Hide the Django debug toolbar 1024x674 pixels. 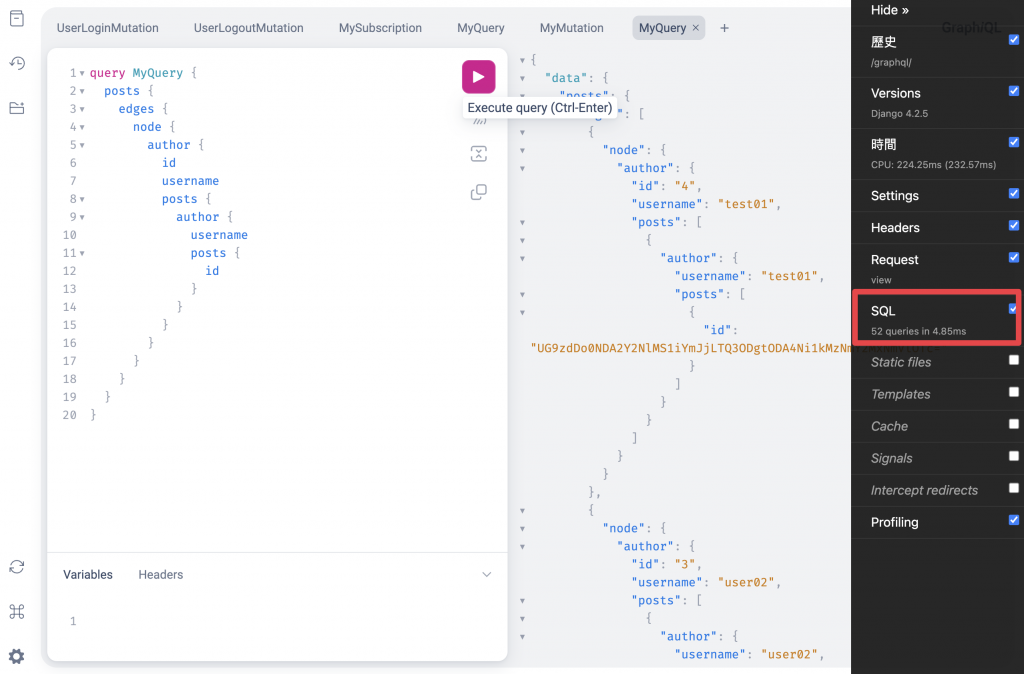pyautogui.click(x=890, y=10)
